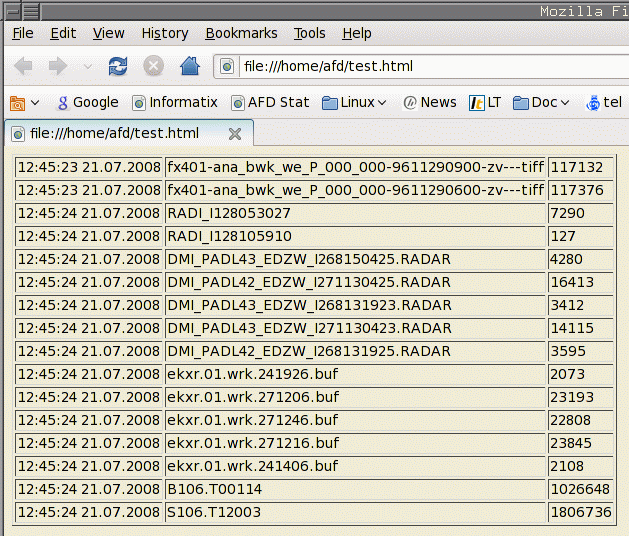The width and height of the screenshot is (629, 536).
Task: Go to the Home page icon
Action: [189, 67]
